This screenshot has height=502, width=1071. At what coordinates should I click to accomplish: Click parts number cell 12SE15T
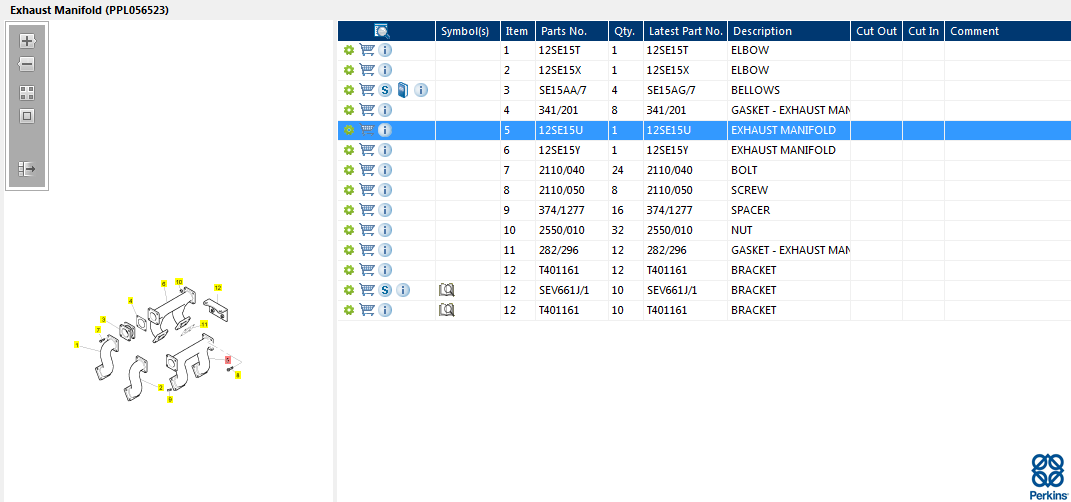click(559, 50)
